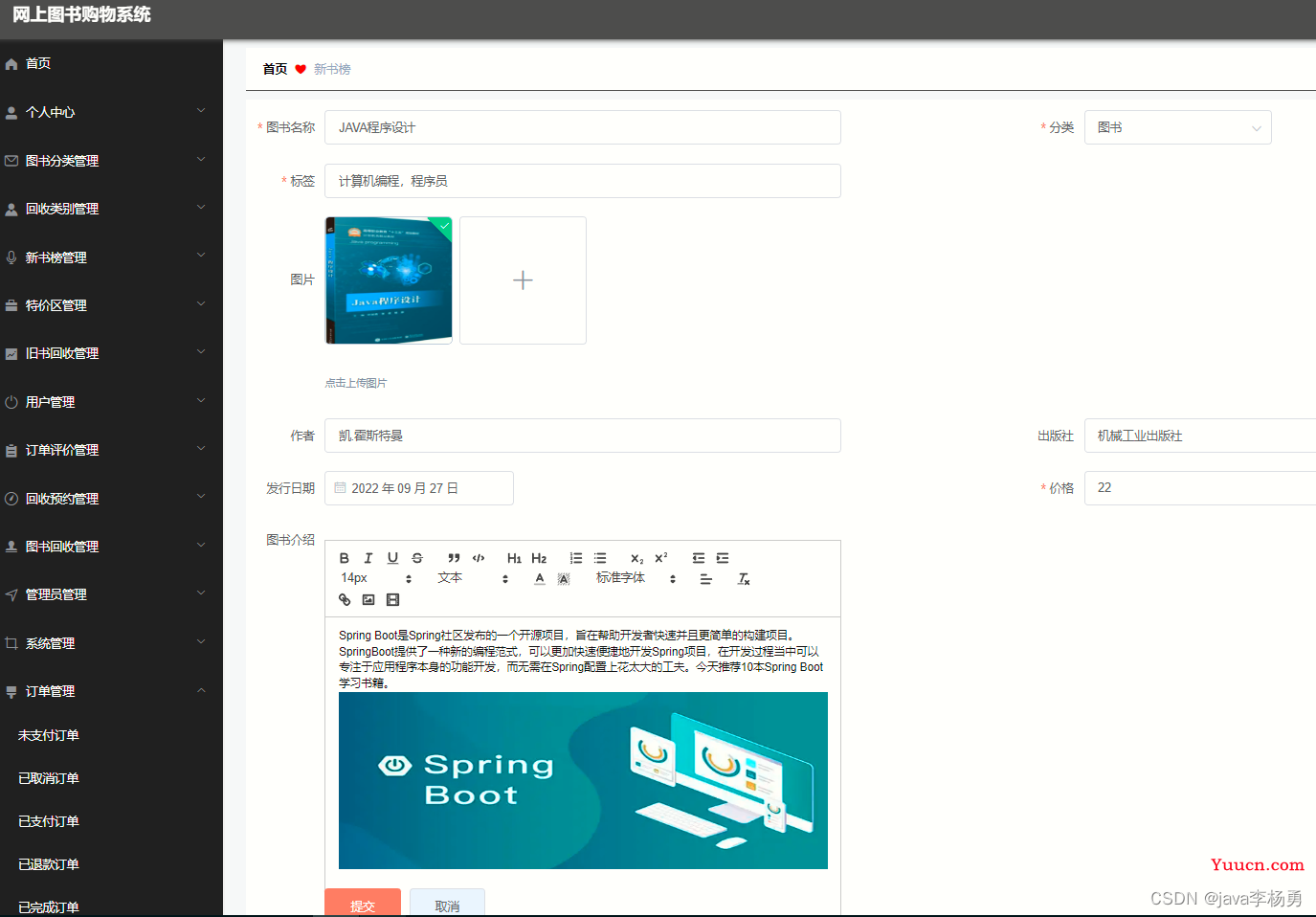Click the 标签 tags input field
The height and width of the screenshot is (917, 1316).
coord(583,181)
